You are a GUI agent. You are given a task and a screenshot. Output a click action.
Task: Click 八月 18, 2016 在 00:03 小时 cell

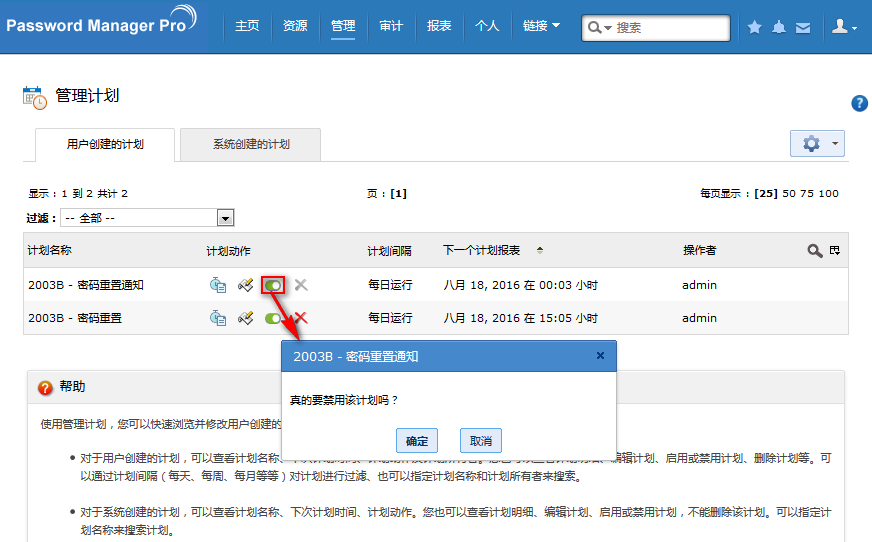click(x=521, y=285)
